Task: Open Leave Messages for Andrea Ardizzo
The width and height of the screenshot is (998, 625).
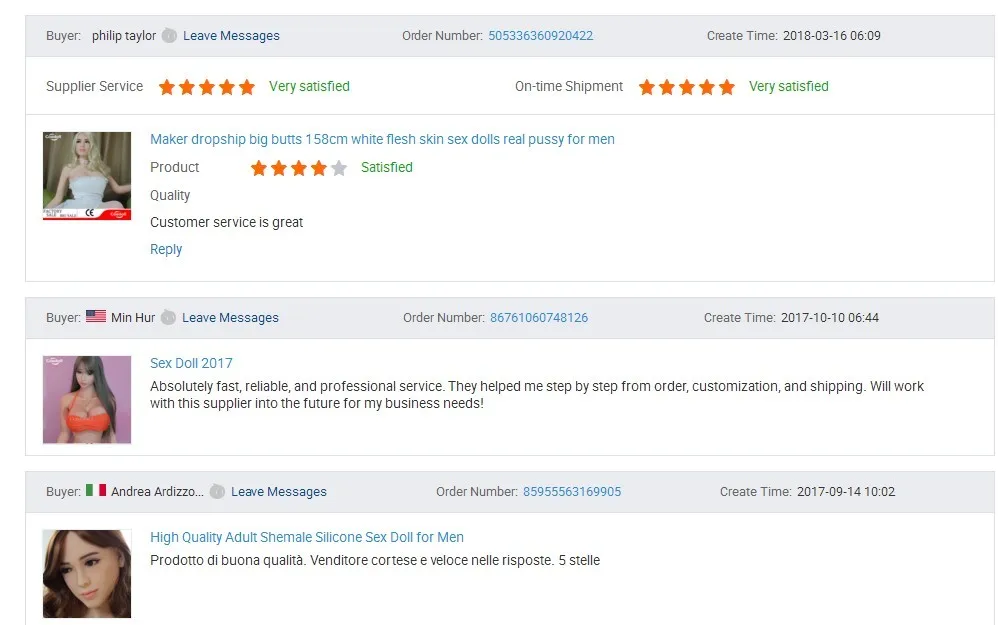Action: pyautogui.click(x=278, y=492)
